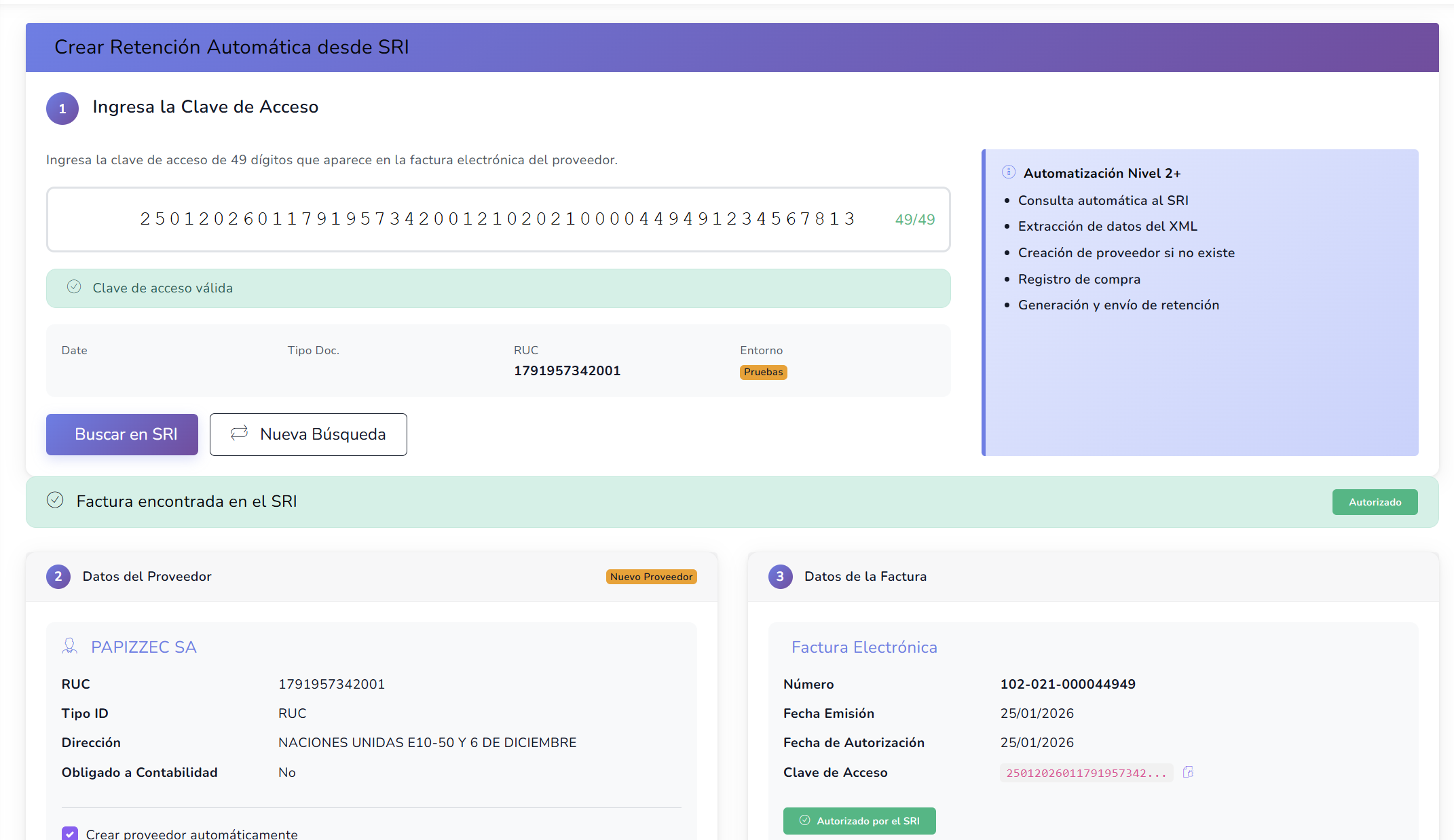The image size is (1454, 840).
Task: Click the PAPIZZEC SA supplier name
Action: (144, 647)
